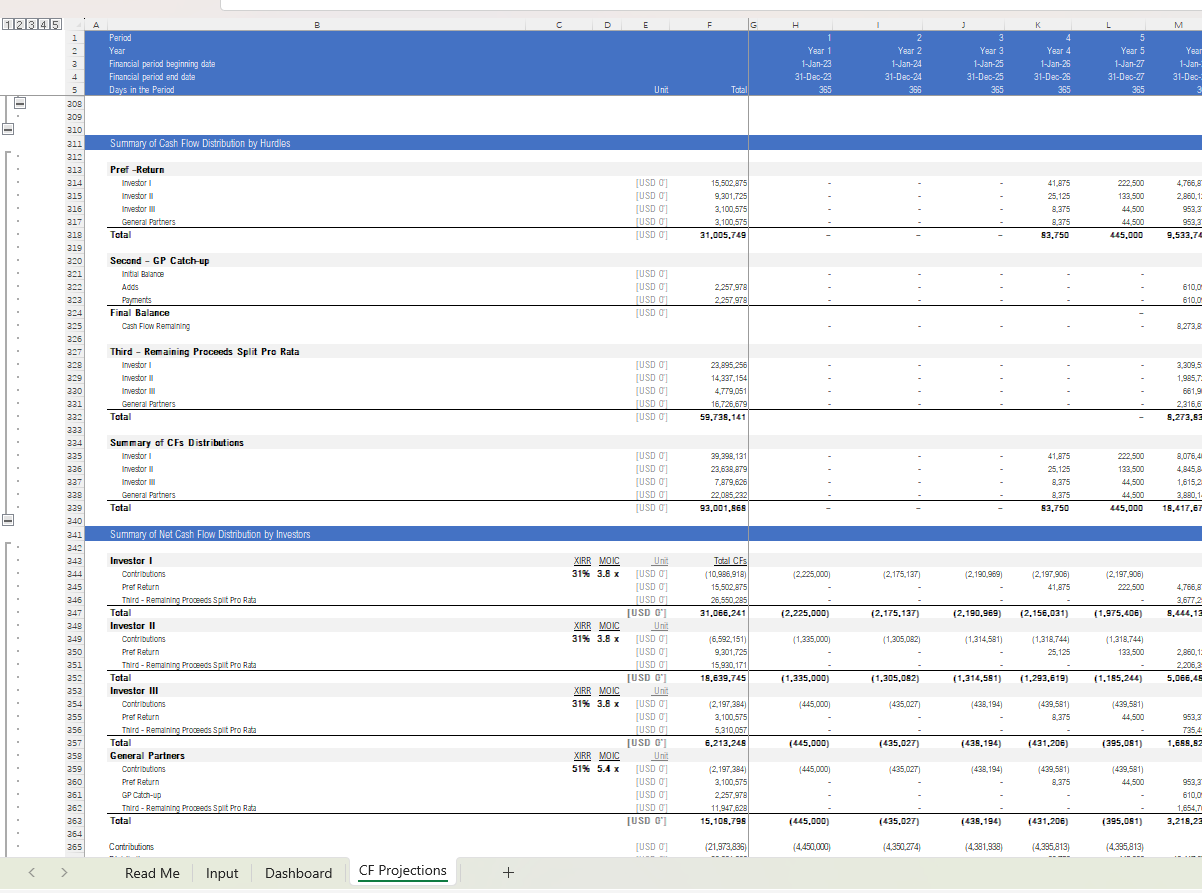Screen dimensions: 1202x893
Task: Select row 318 header
Action: (x=74, y=235)
